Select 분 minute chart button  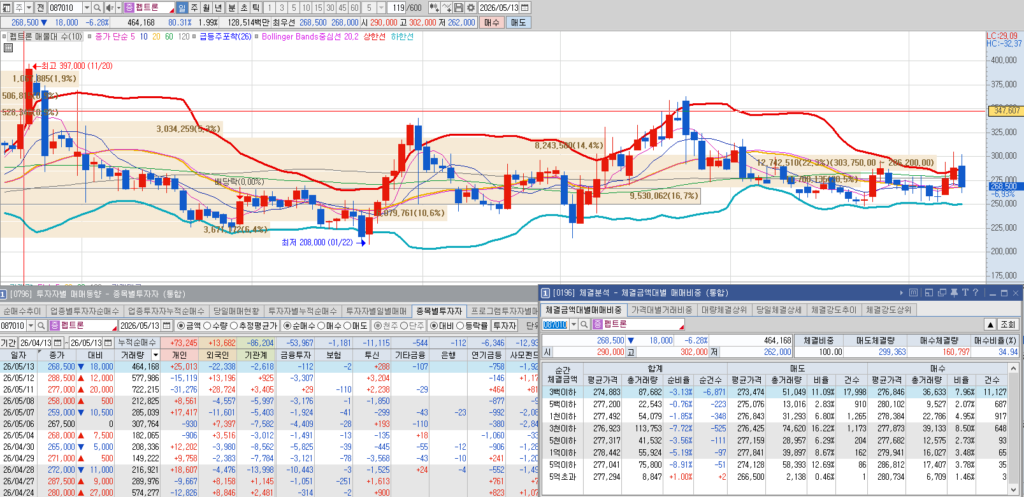click(232, 7)
